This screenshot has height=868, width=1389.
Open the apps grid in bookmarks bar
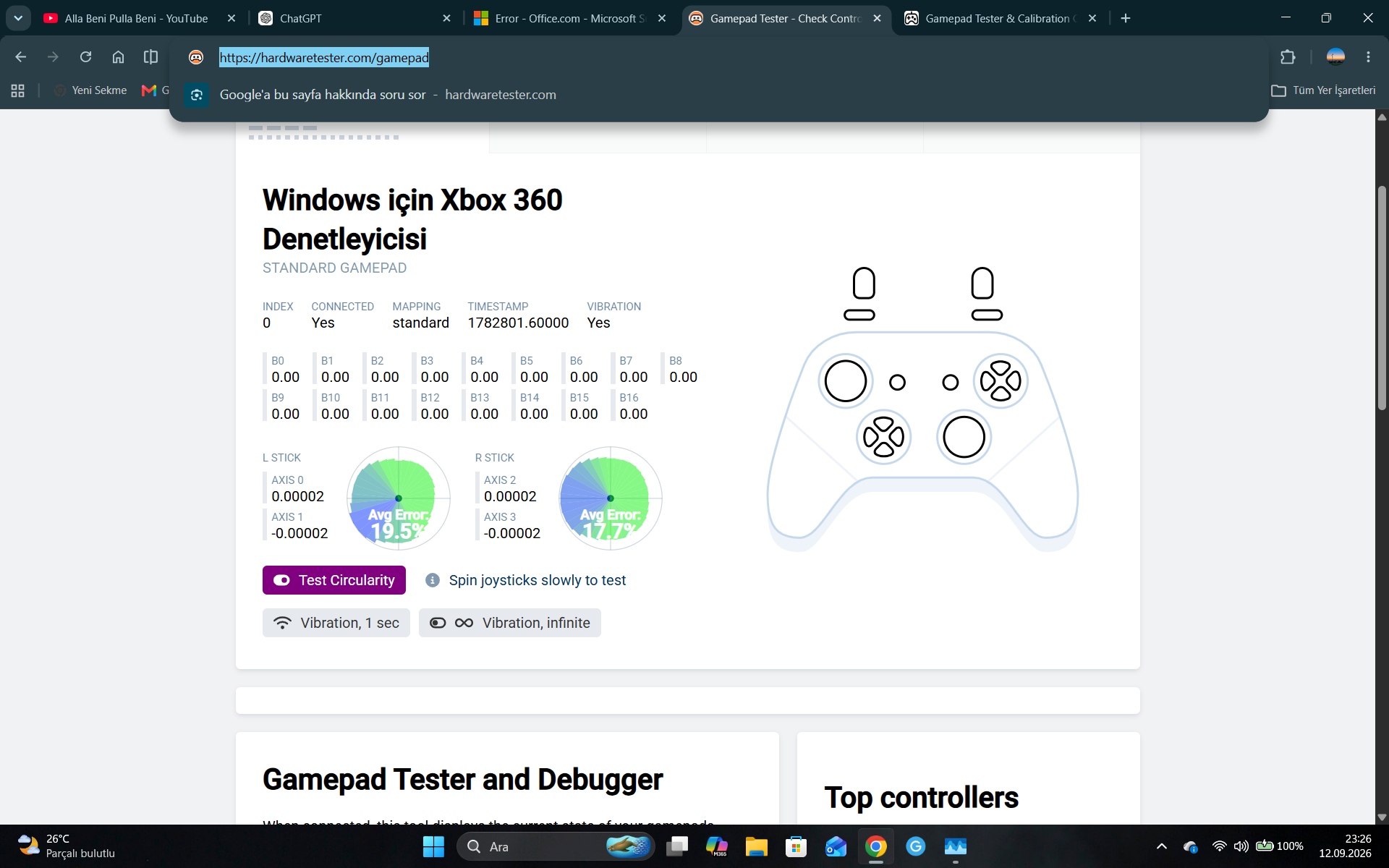point(18,90)
